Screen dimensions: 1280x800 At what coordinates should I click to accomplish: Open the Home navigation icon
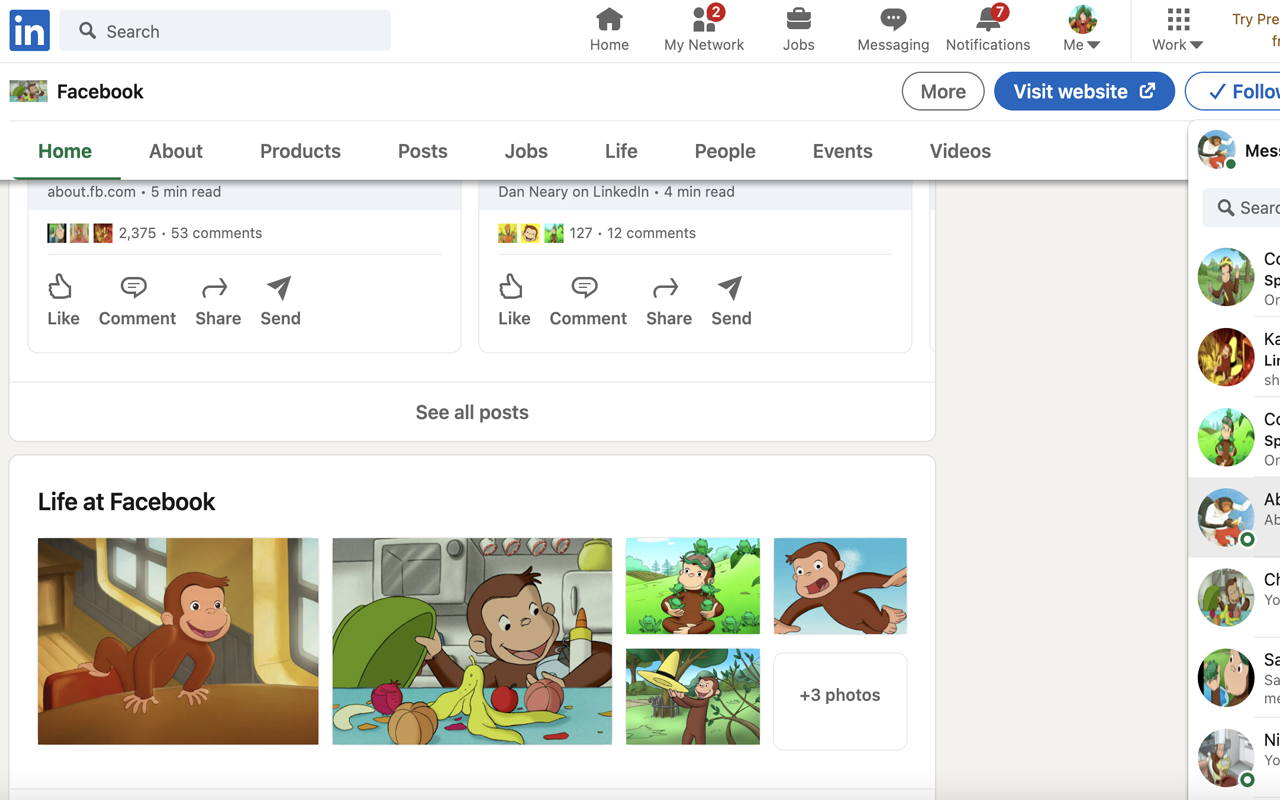coord(609,20)
